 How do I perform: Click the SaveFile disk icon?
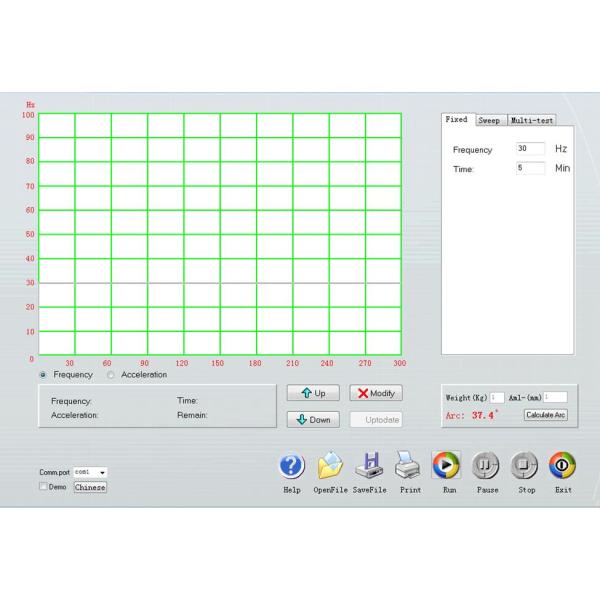[x=369, y=466]
